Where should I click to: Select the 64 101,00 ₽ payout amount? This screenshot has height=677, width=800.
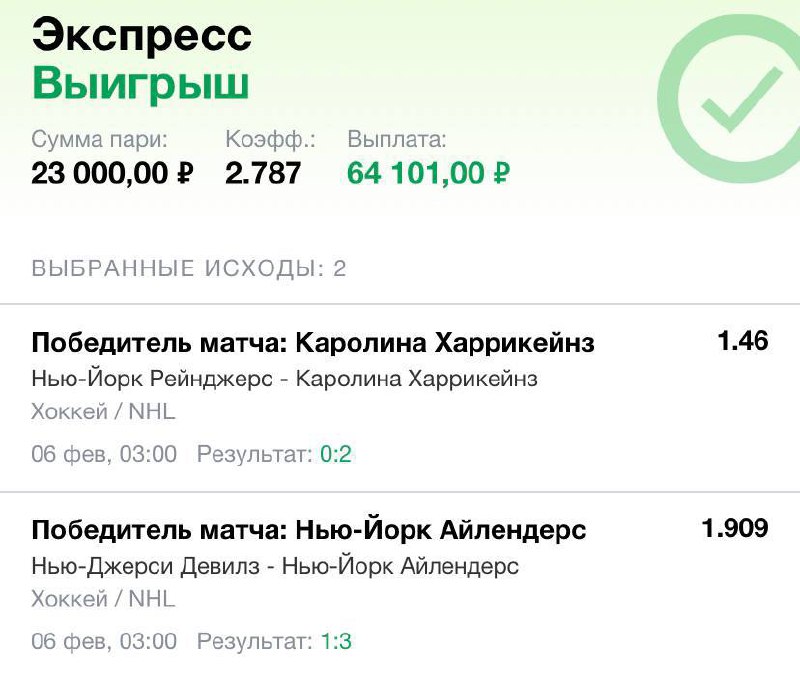pyautogui.click(x=429, y=173)
